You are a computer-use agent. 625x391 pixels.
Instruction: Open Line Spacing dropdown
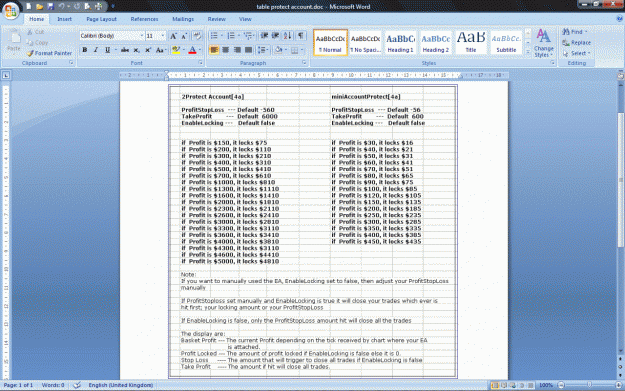point(262,50)
